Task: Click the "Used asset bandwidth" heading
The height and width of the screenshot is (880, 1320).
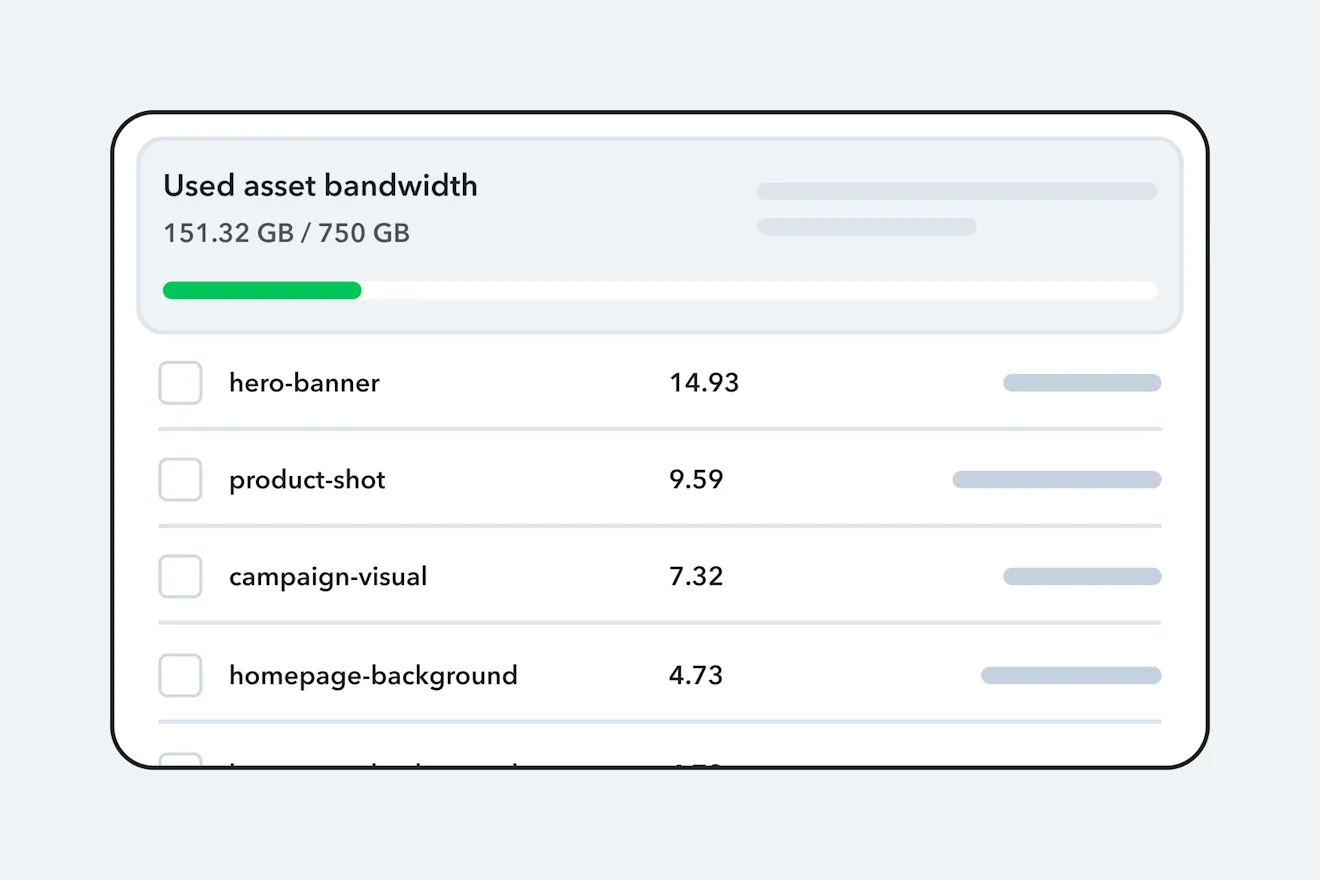Action: 320,186
